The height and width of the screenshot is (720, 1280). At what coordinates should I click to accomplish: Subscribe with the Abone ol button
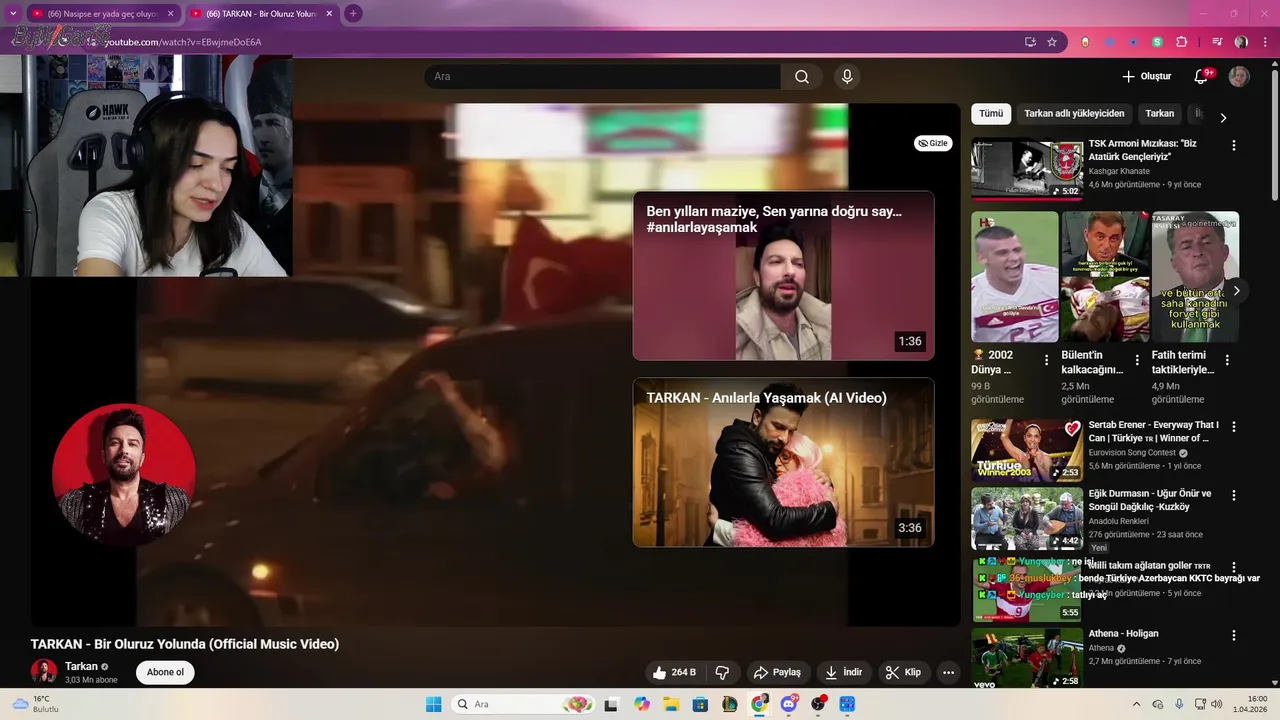(x=165, y=672)
